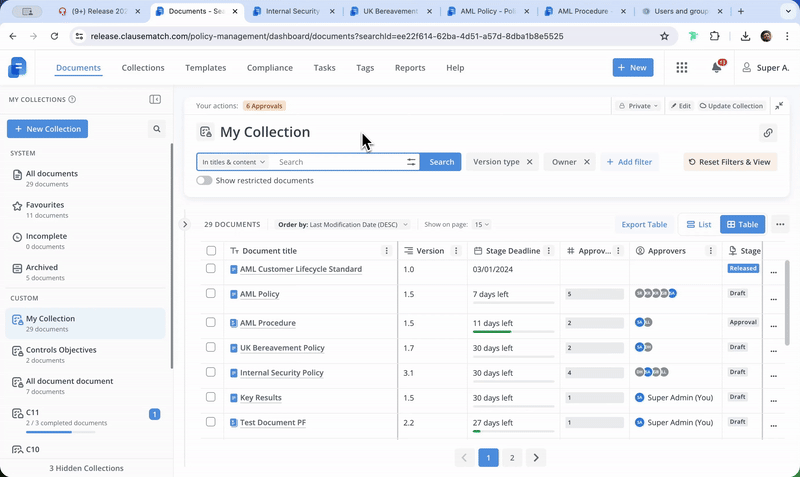Open search filter settings sliders icon
800x477 pixels.
[411, 162]
